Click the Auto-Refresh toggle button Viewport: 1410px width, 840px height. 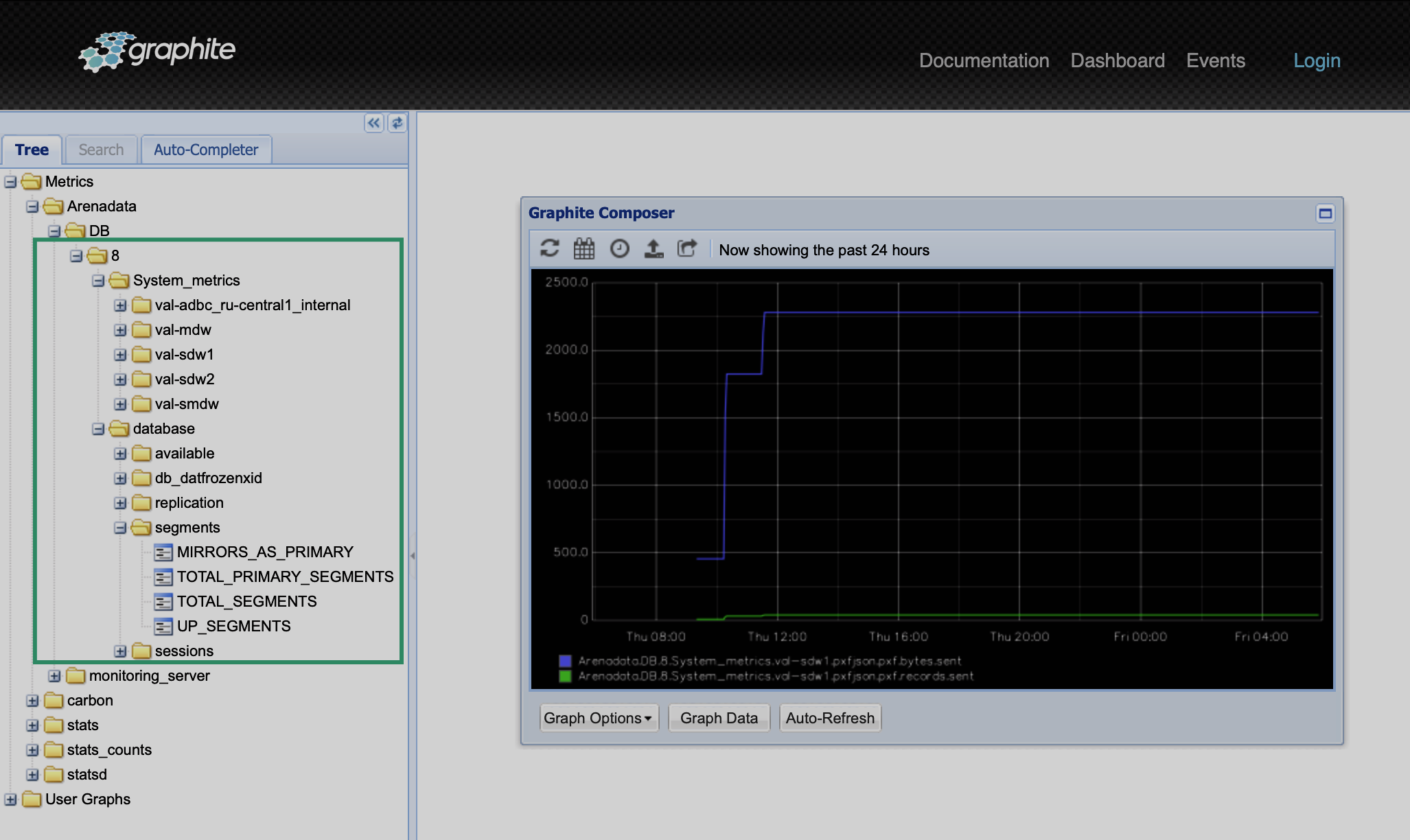(x=829, y=718)
